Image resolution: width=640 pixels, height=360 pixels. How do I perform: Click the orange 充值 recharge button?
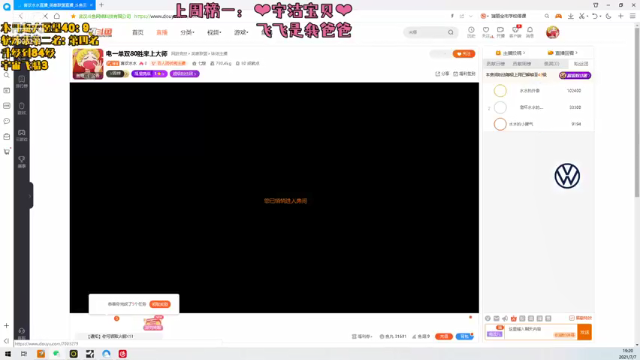tap(444, 336)
